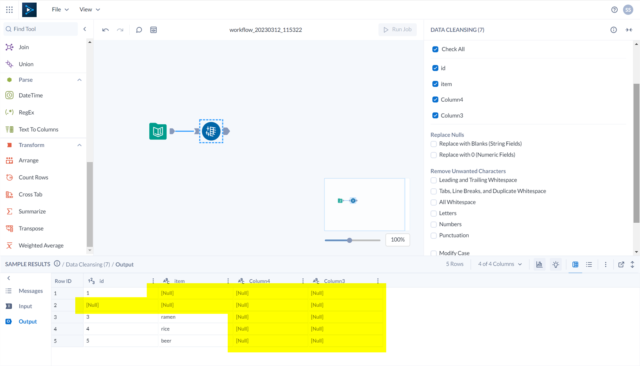
Task: Enable Leading and Trailing Whitespace removal
Action: (x=433, y=180)
